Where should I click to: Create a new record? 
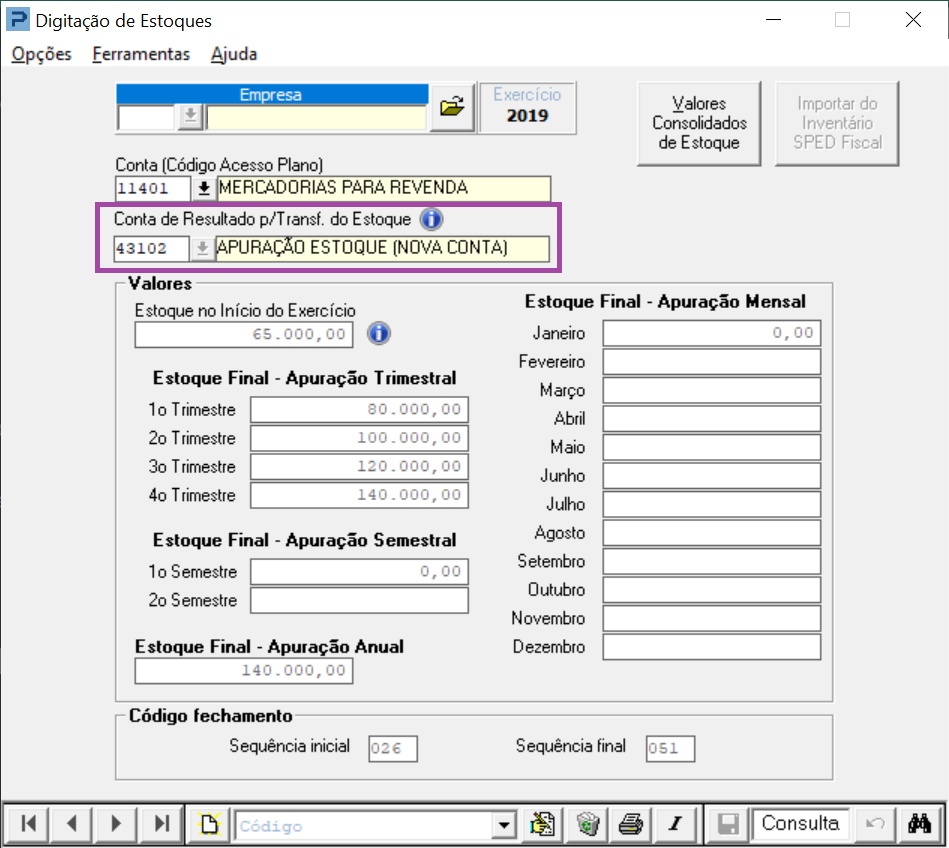coord(209,824)
